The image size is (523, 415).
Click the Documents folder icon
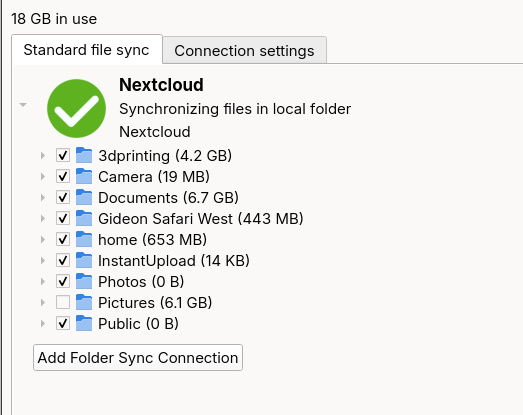(84, 197)
